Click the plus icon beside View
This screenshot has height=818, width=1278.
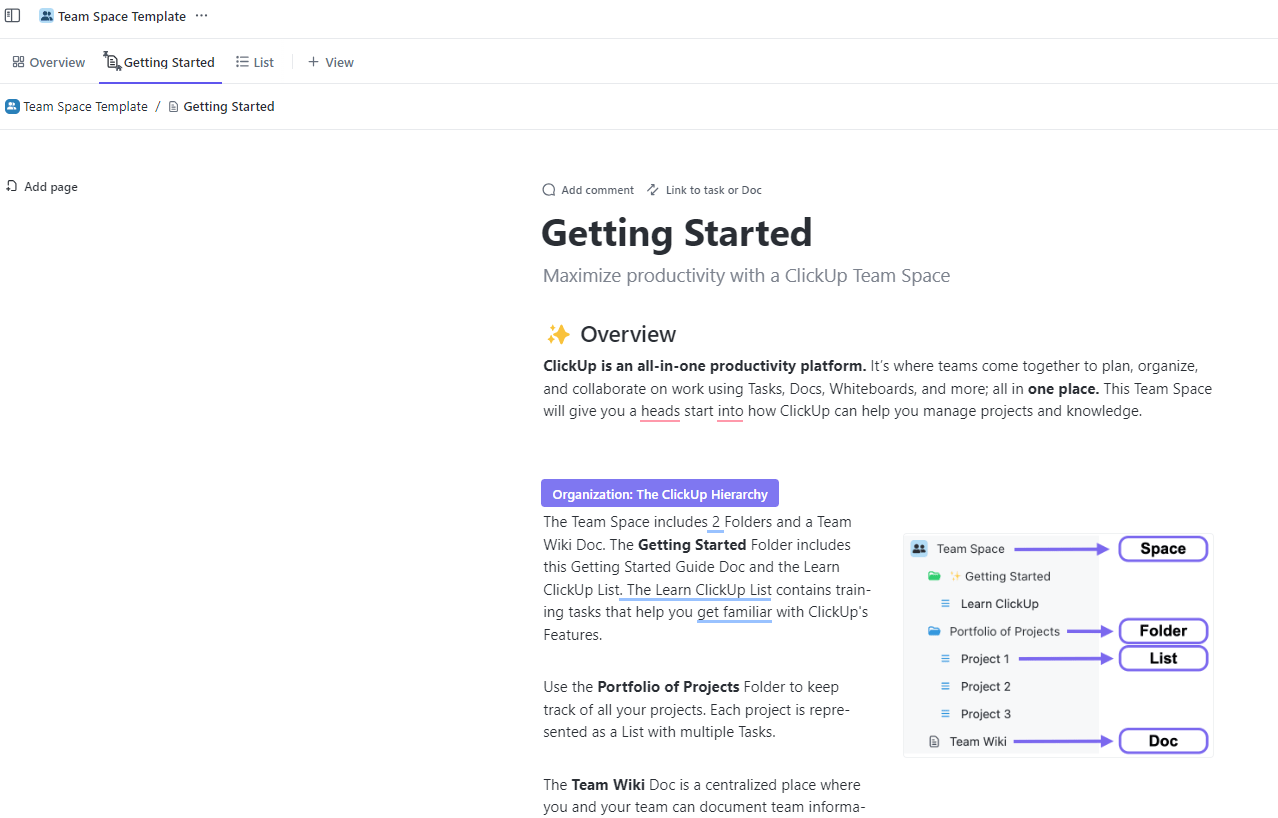313,62
